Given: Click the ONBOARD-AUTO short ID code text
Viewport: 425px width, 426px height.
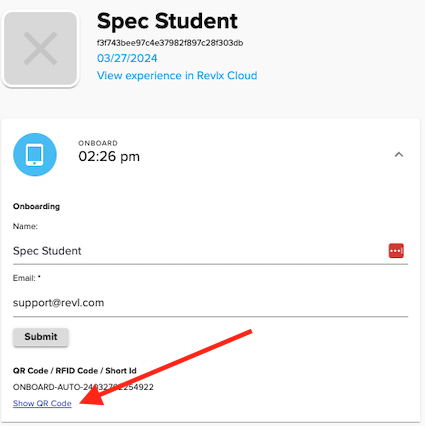Looking at the screenshot, I should (x=83, y=387).
